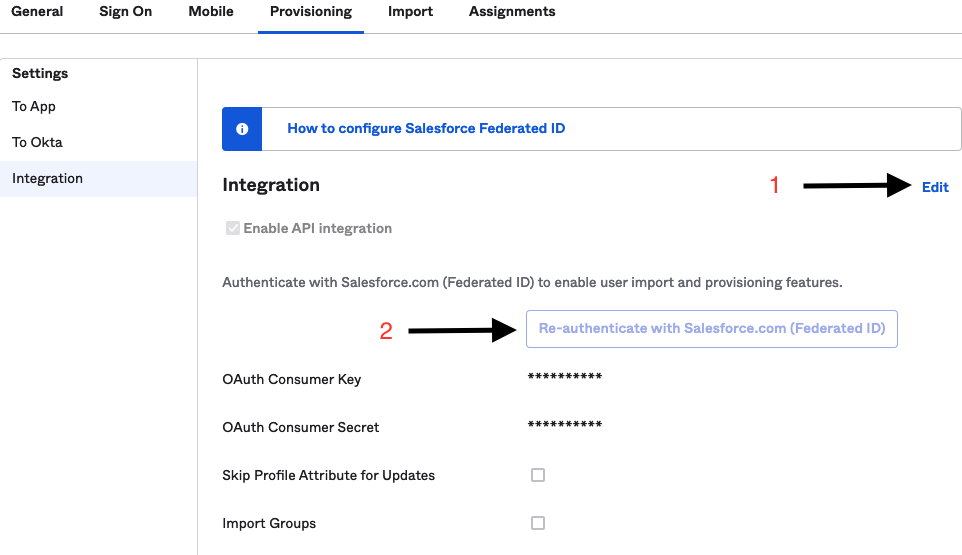Viewport: 962px width, 555px height.
Task: Click the blue info icon
Action: (x=242, y=129)
